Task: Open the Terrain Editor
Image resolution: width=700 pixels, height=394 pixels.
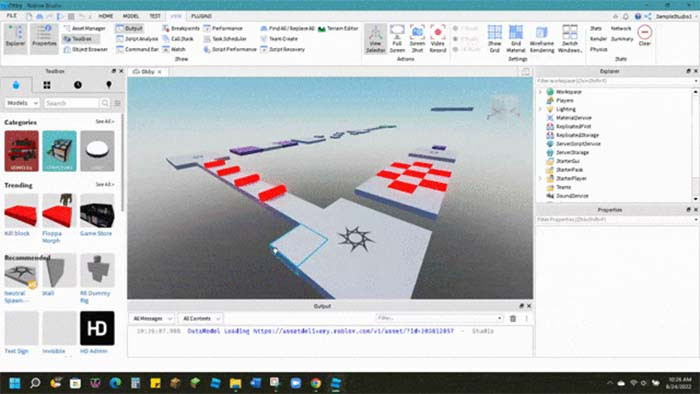Action: [338, 28]
